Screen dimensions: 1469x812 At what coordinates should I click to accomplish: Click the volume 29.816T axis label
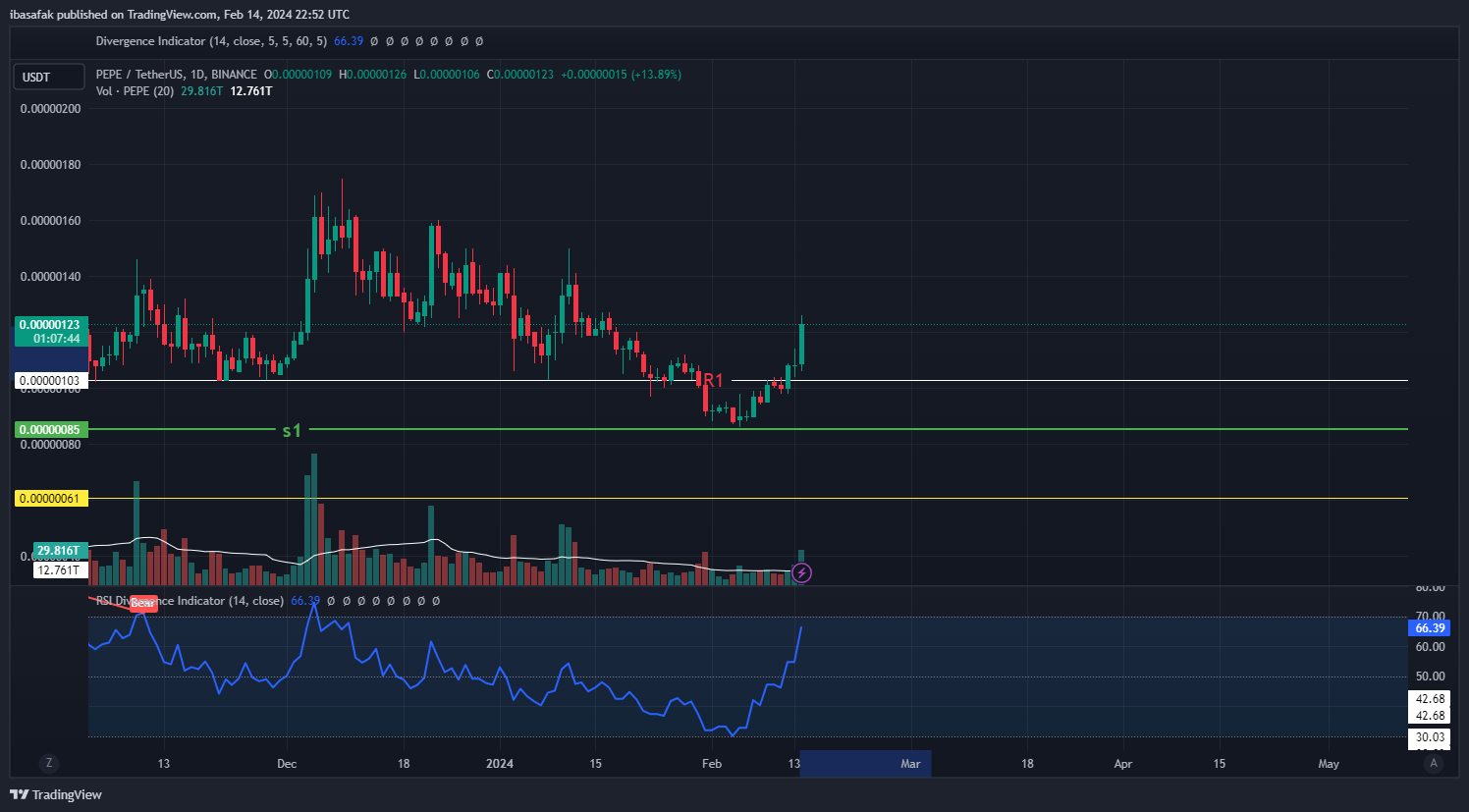pos(59,550)
